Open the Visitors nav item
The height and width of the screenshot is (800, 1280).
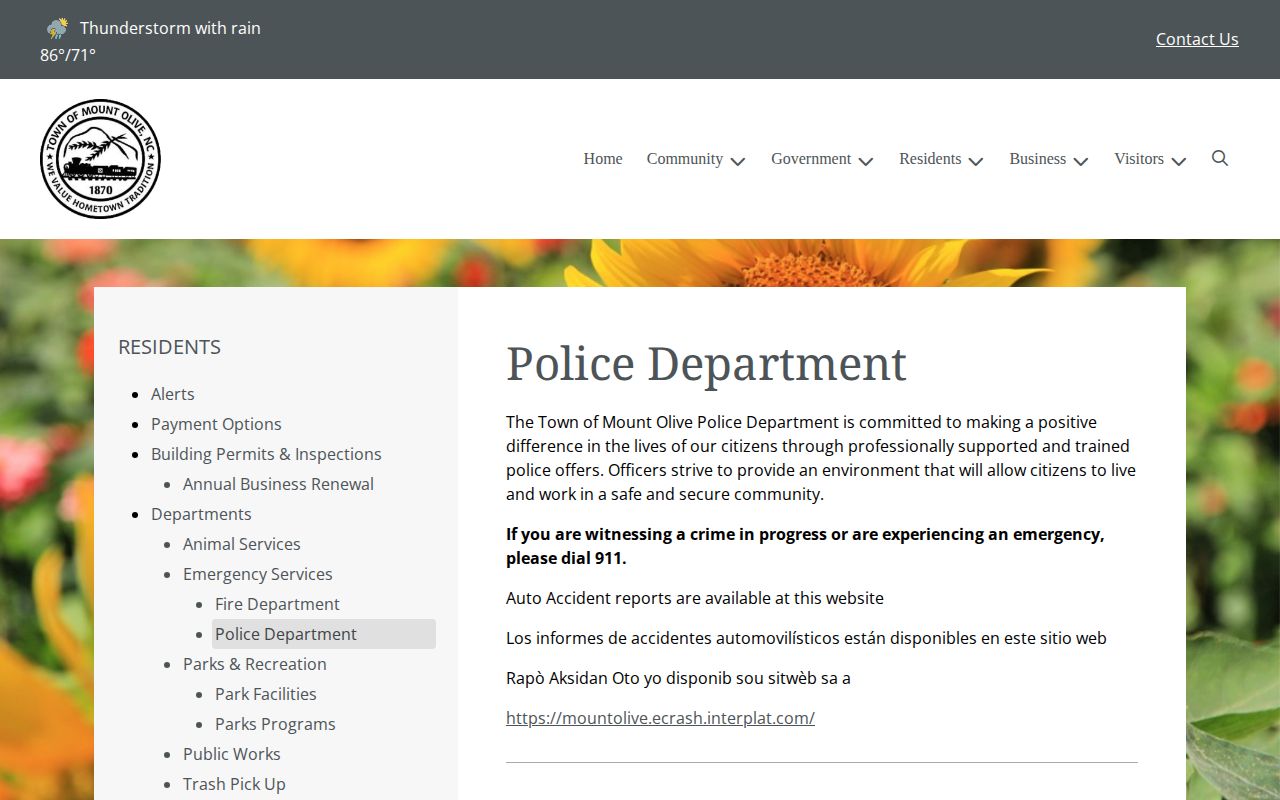[1139, 159]
